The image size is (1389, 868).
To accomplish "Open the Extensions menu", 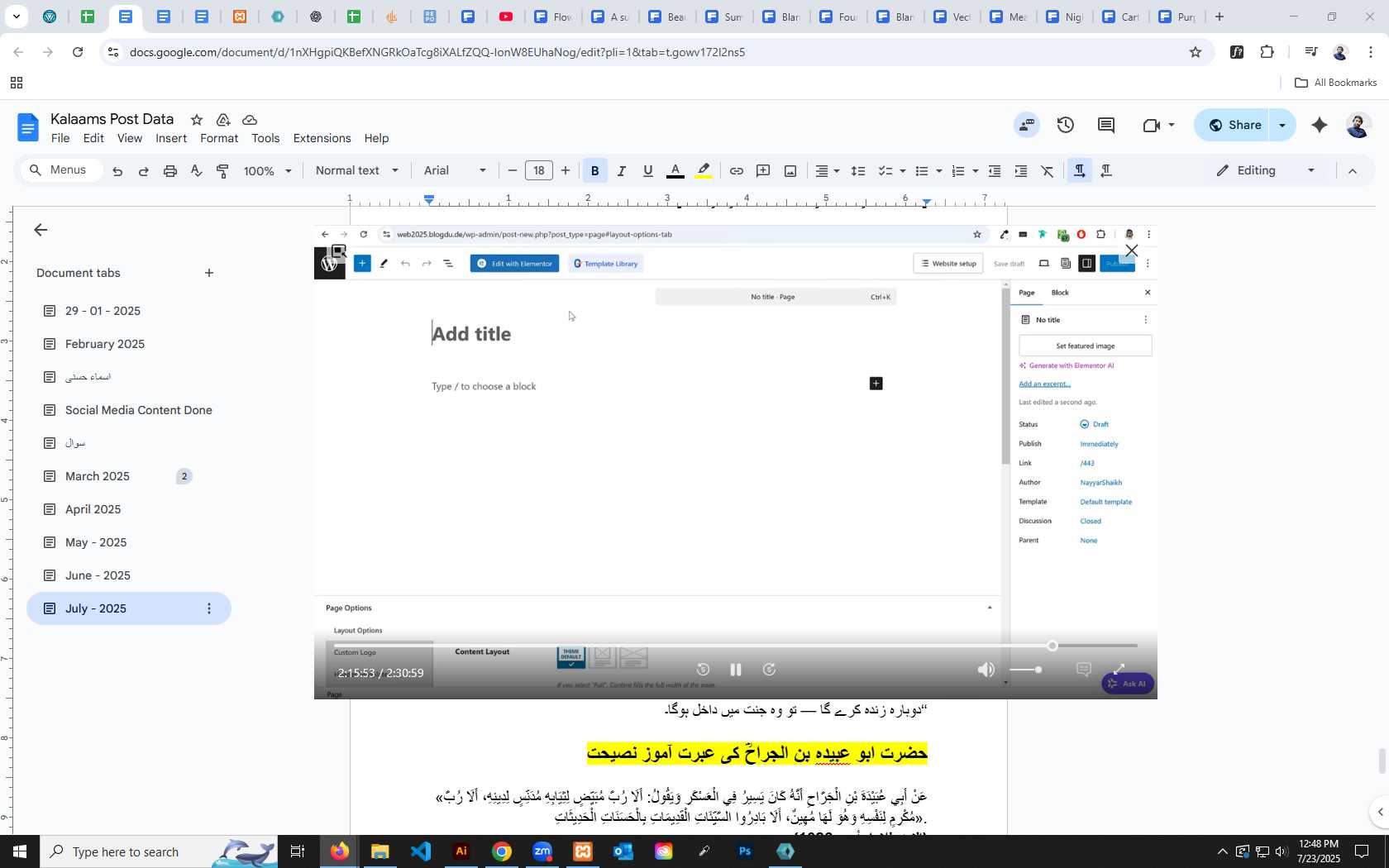I will pos(322,138).
